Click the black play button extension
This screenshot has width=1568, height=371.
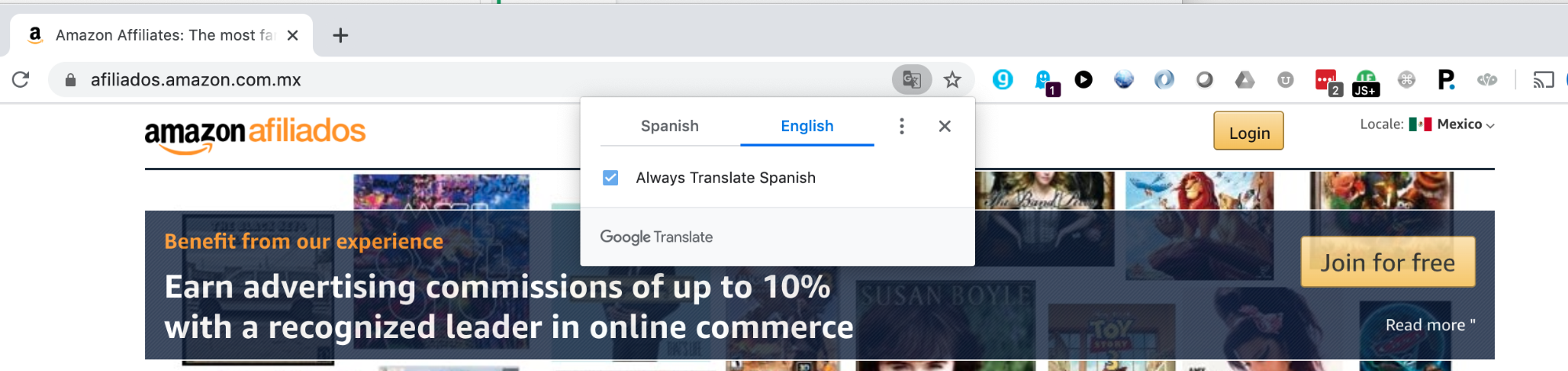pos(1083,79)
